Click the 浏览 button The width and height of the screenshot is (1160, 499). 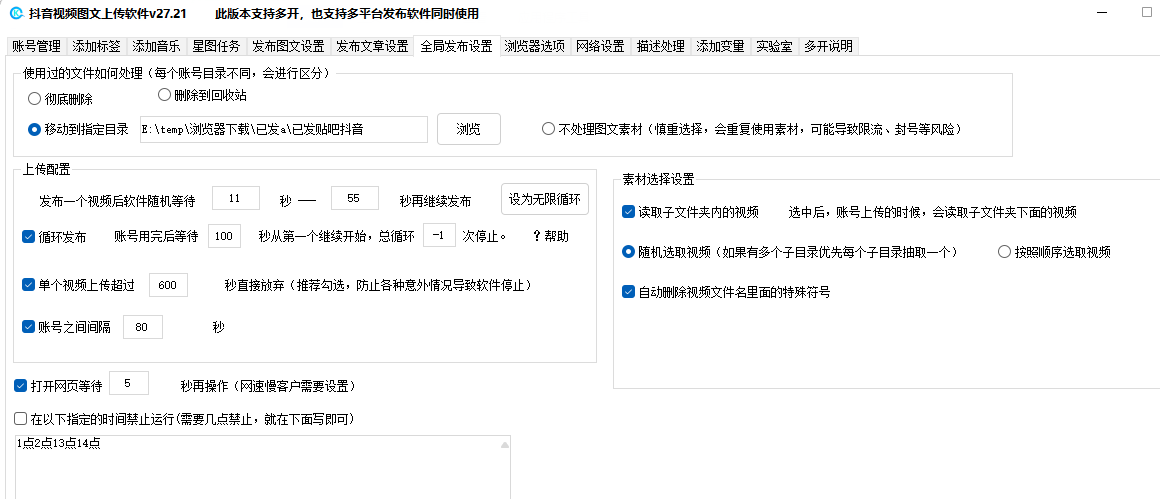point(469,129)
